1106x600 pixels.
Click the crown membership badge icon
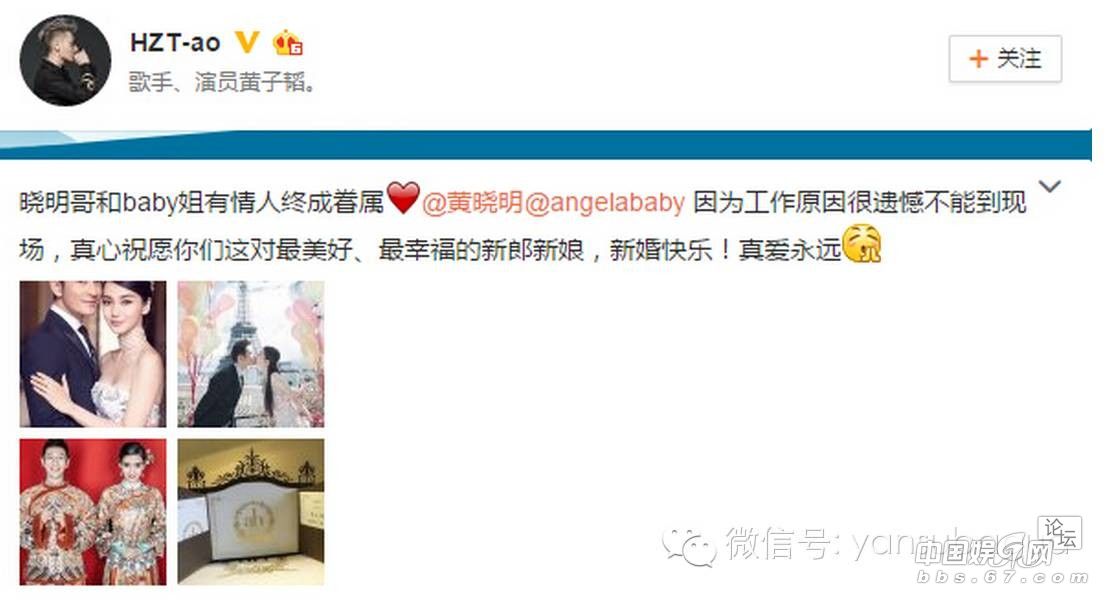pyautogui.click(x=288, y=43)
